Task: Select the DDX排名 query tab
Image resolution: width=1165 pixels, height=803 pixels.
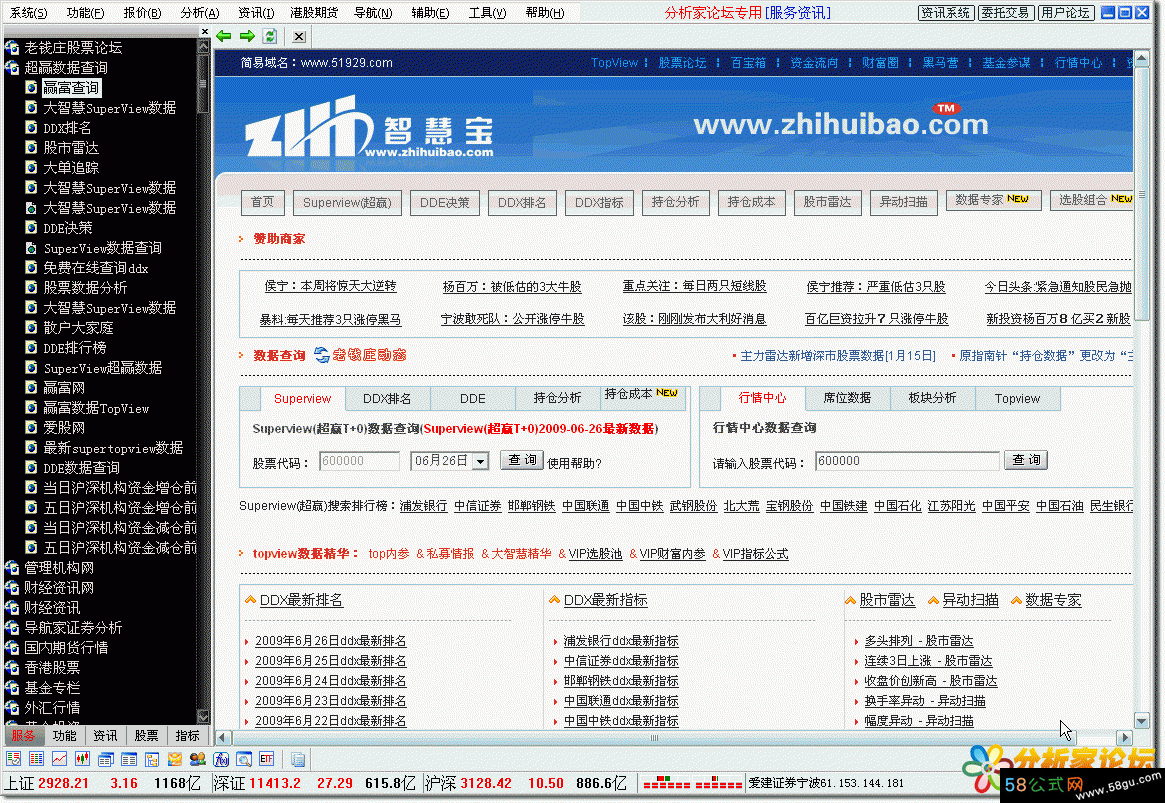Action: pos(387,399)
